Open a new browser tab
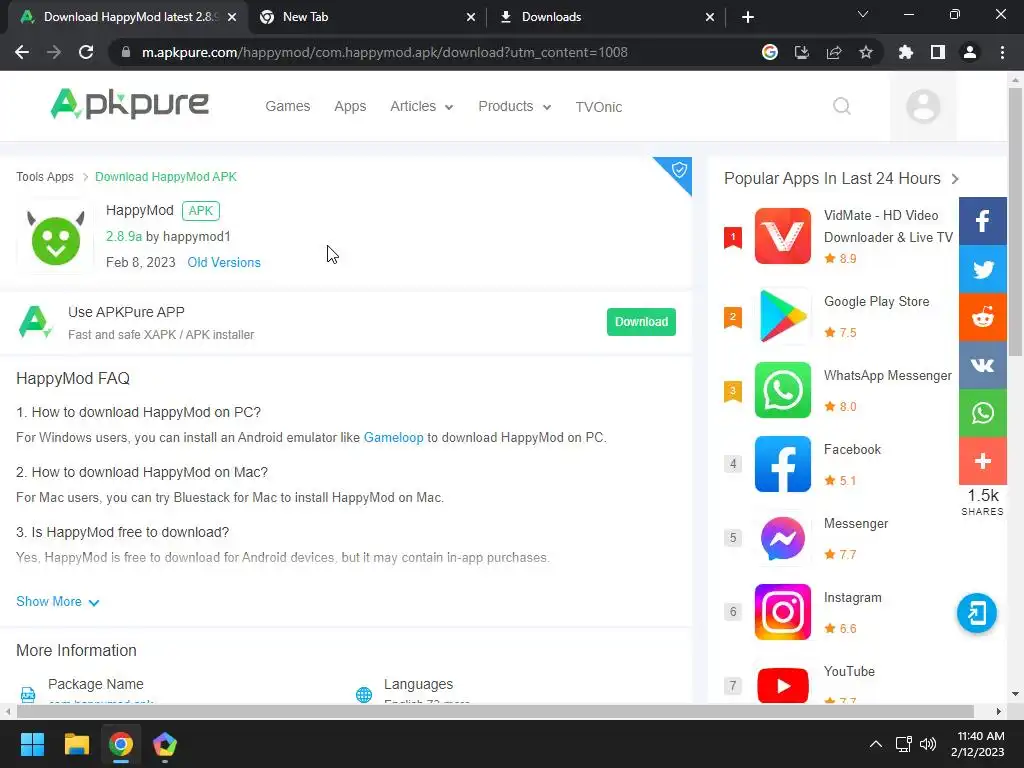This screenshot has width=1024, height=768. 748,17
